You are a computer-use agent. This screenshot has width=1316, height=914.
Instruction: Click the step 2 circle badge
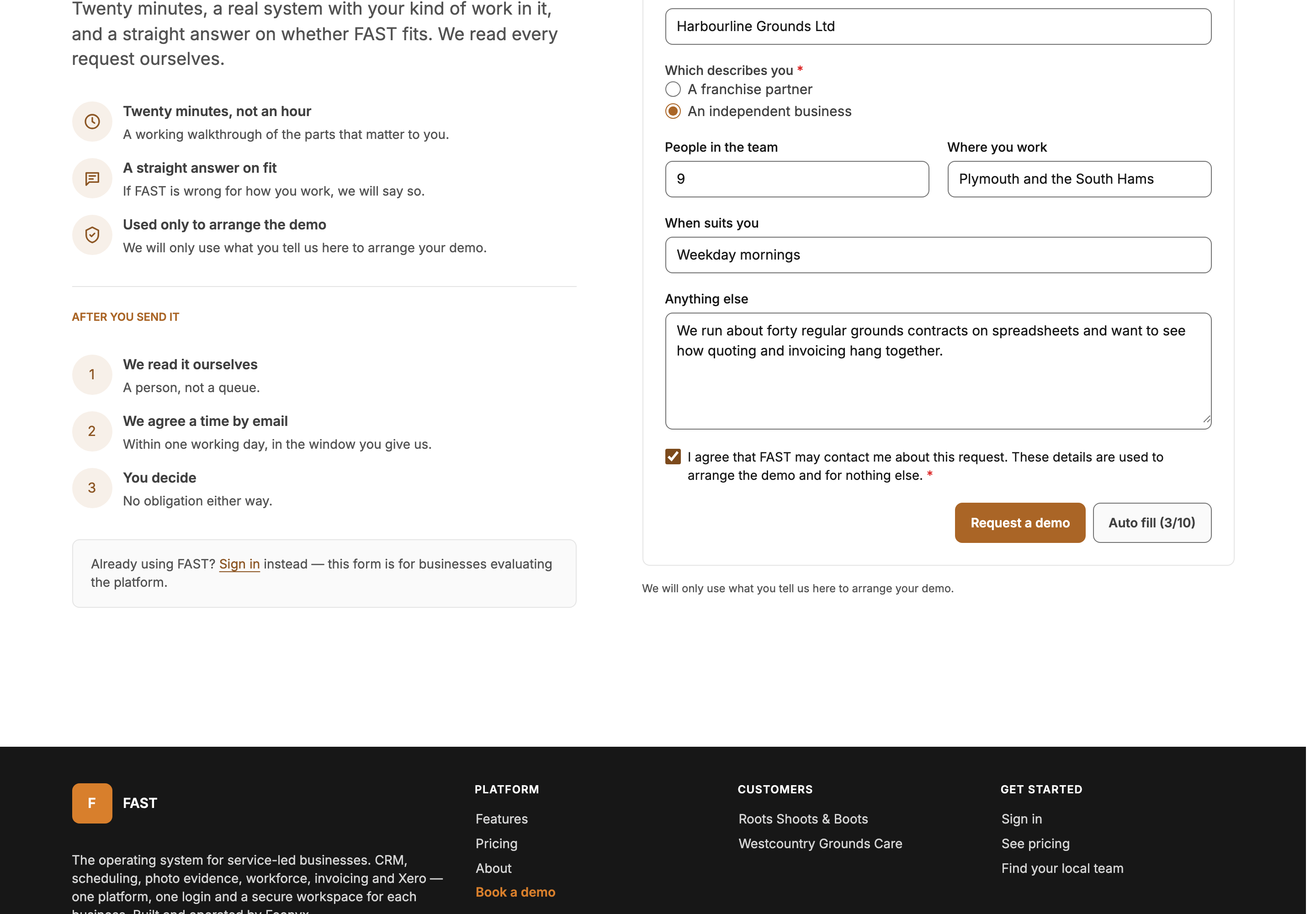point(92,430)
